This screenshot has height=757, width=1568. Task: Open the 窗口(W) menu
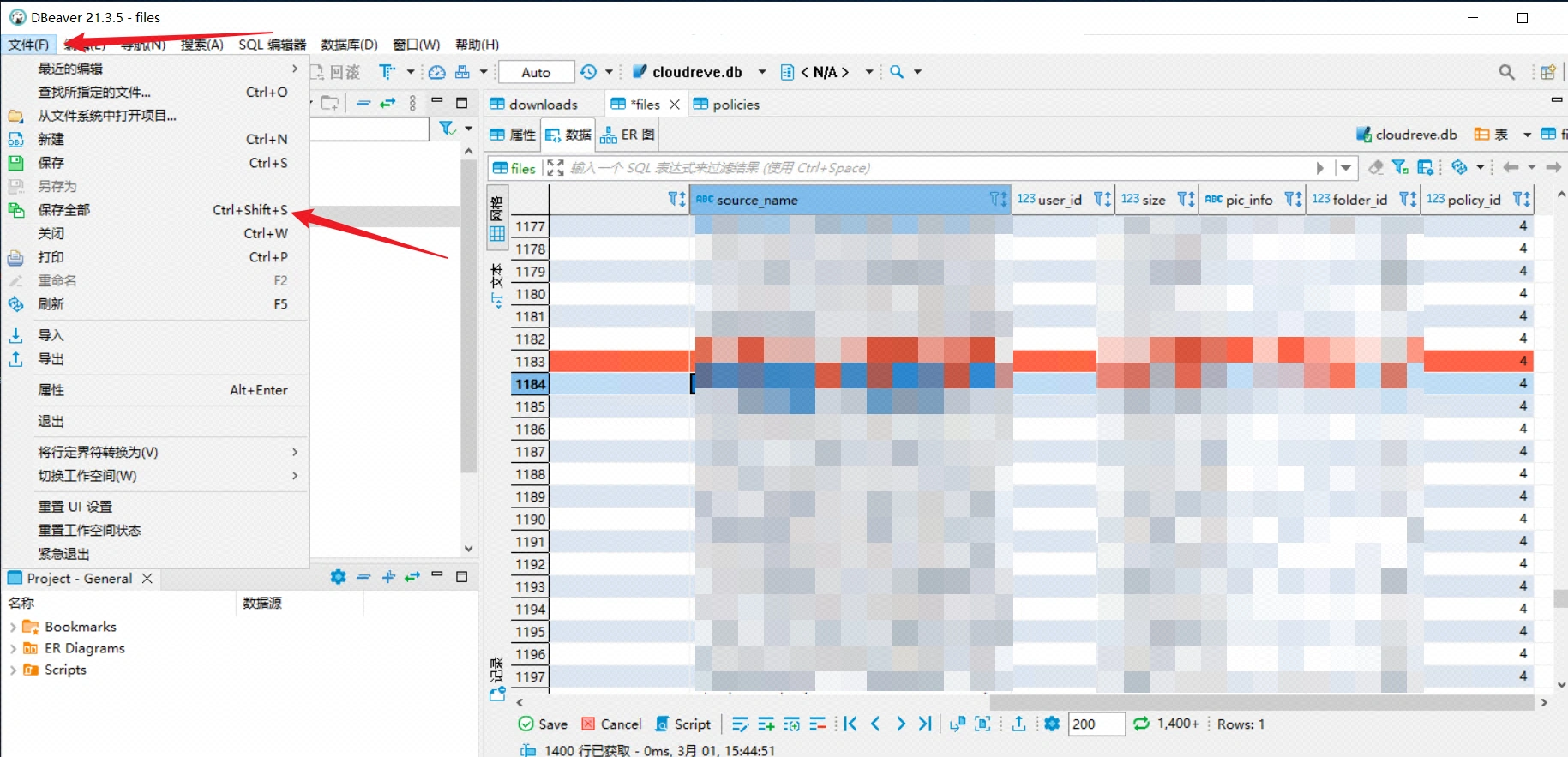[416, 45]
